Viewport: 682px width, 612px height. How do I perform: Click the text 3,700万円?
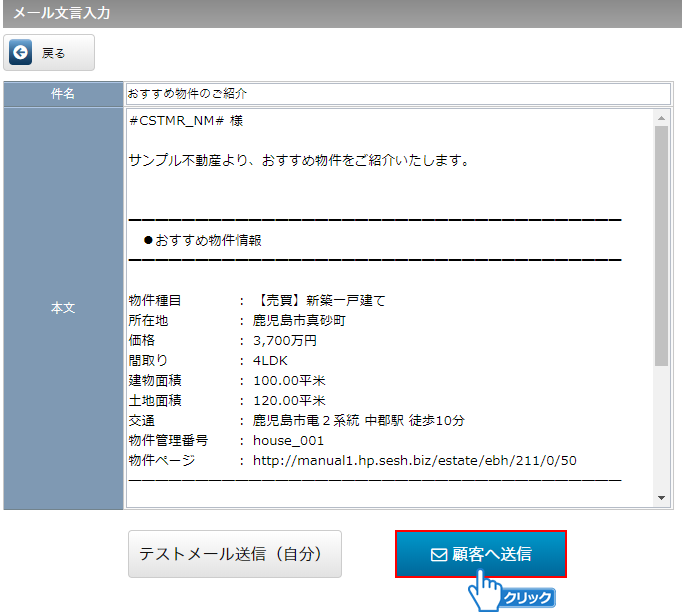(285, 341)
